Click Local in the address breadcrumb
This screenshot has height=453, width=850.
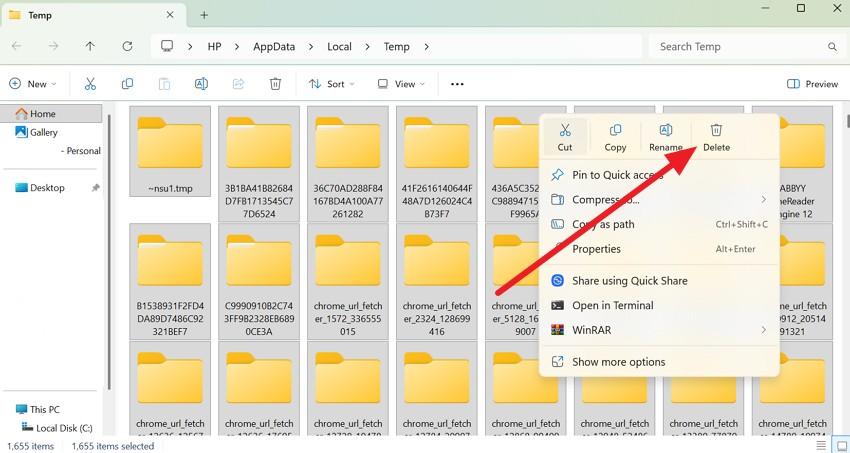[x=339, y=47]
